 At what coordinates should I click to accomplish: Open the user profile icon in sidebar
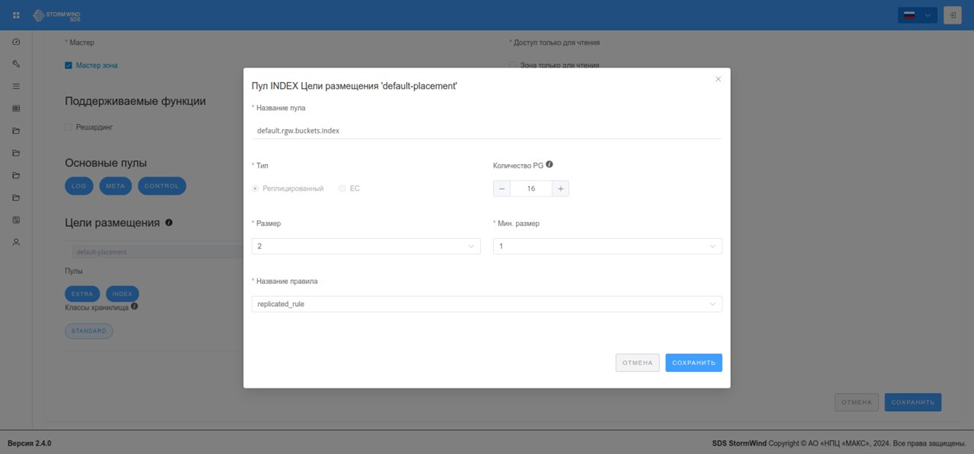point(16,242)
